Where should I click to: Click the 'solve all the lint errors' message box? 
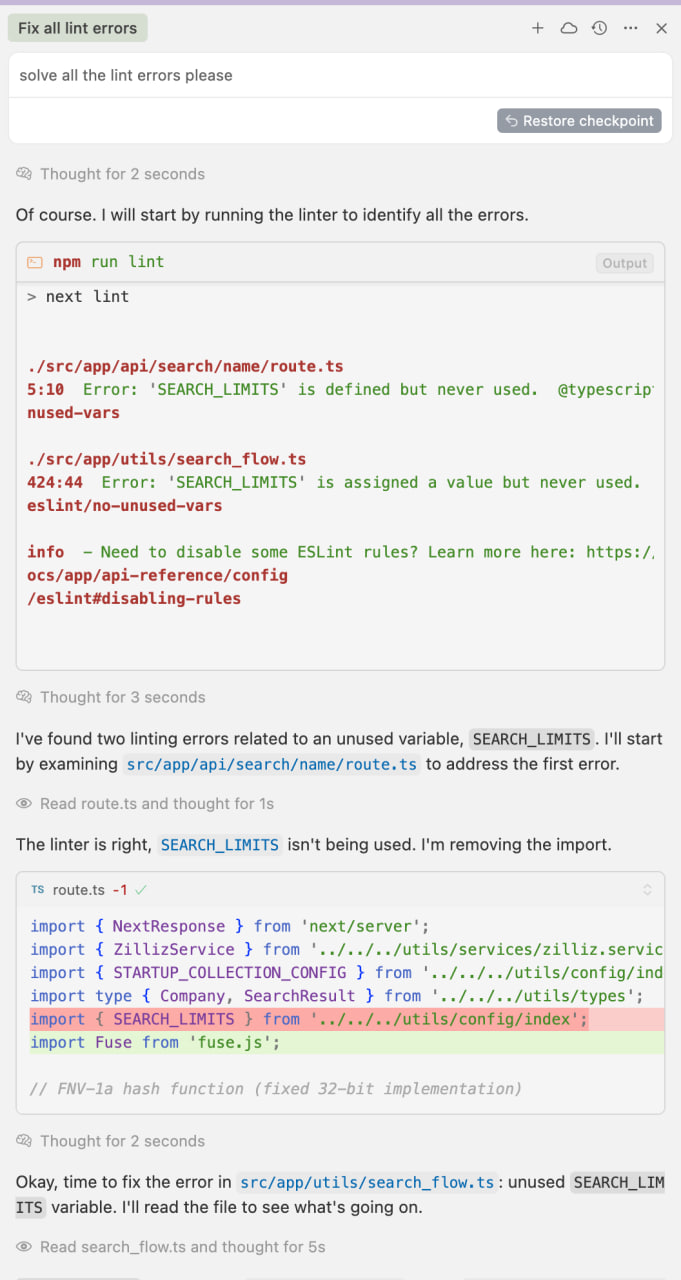coord(340,75)
